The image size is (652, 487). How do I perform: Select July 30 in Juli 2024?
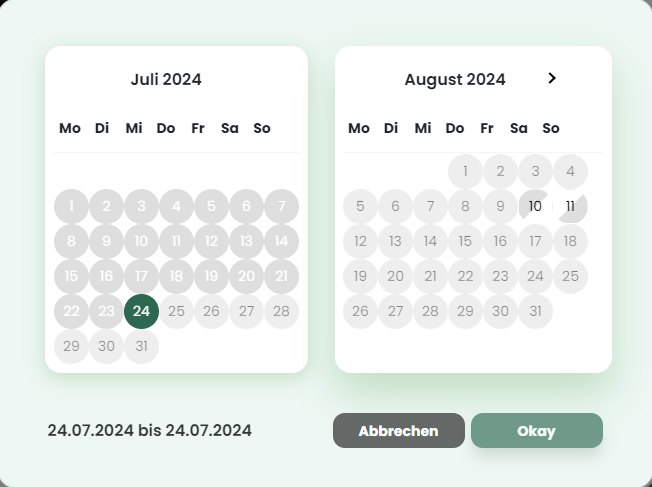click(106, 346)
